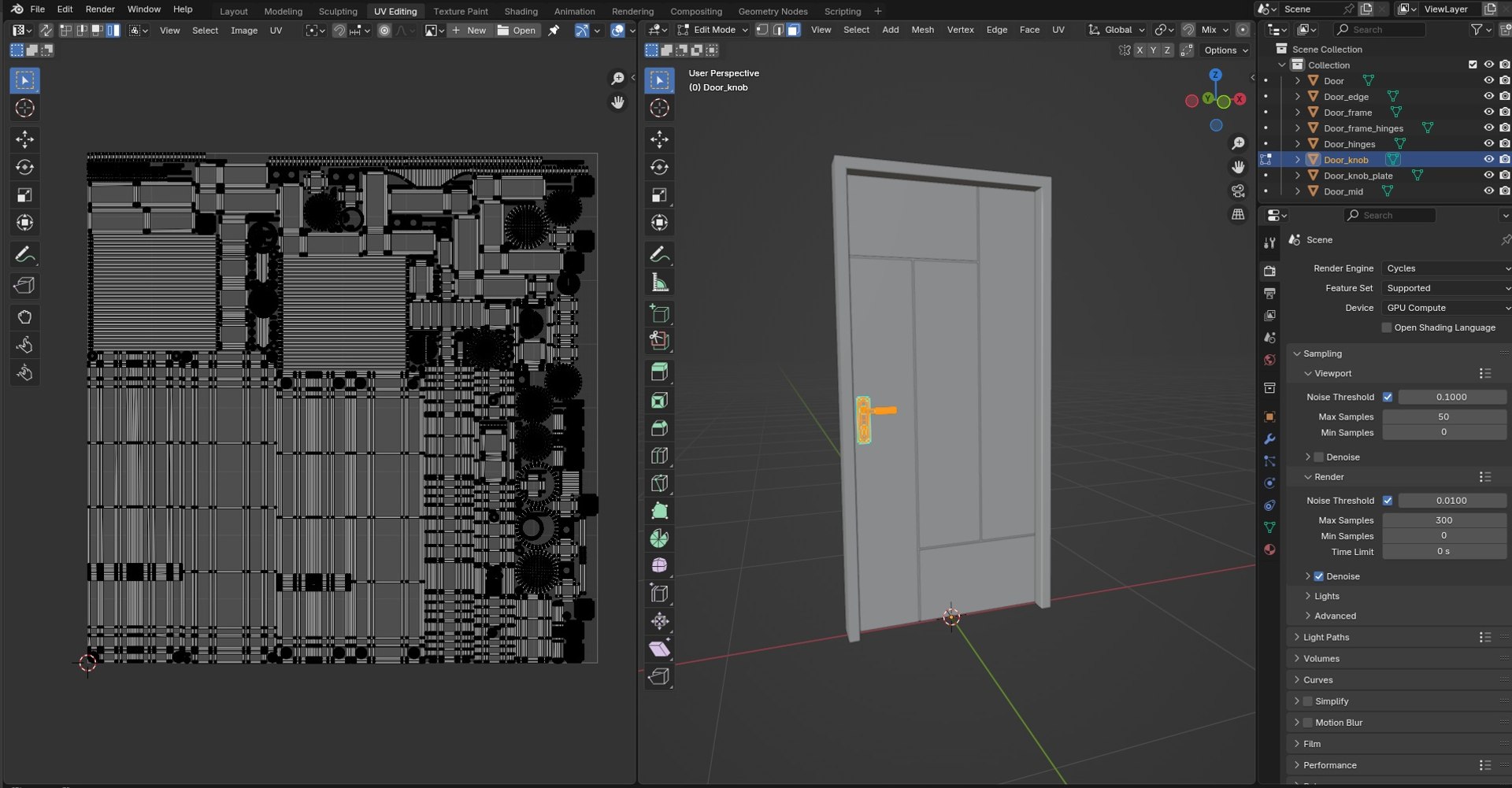Click the Time Limit field
The image size is (1512, 788).
[1443, 552]
